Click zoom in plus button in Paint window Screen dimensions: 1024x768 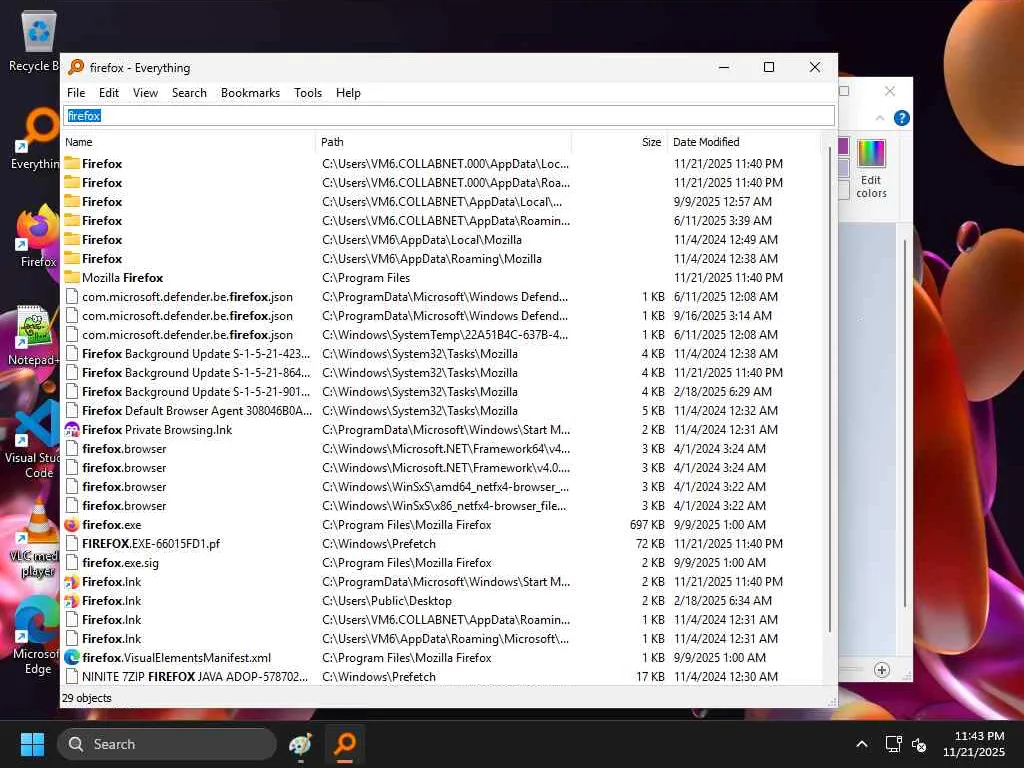(x=882, y=670)
